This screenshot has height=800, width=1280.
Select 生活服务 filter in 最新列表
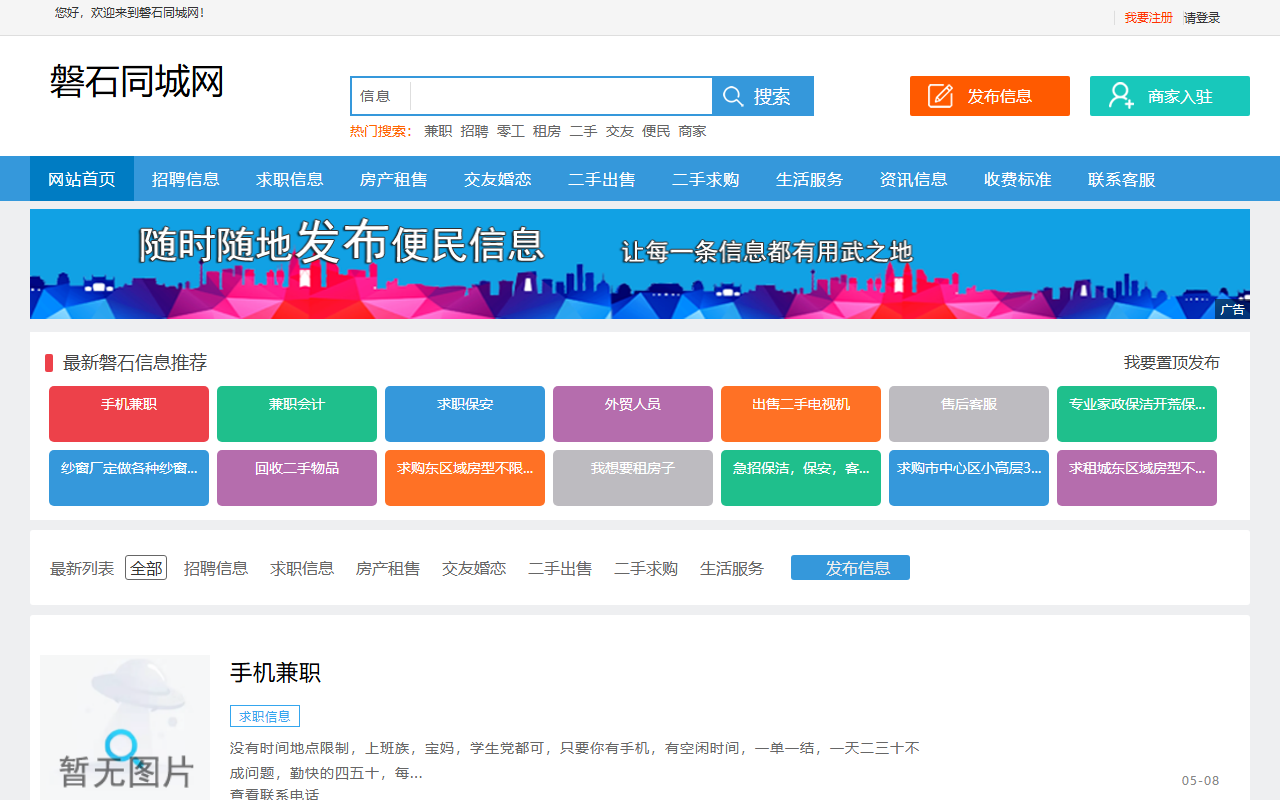coord(732,568)
